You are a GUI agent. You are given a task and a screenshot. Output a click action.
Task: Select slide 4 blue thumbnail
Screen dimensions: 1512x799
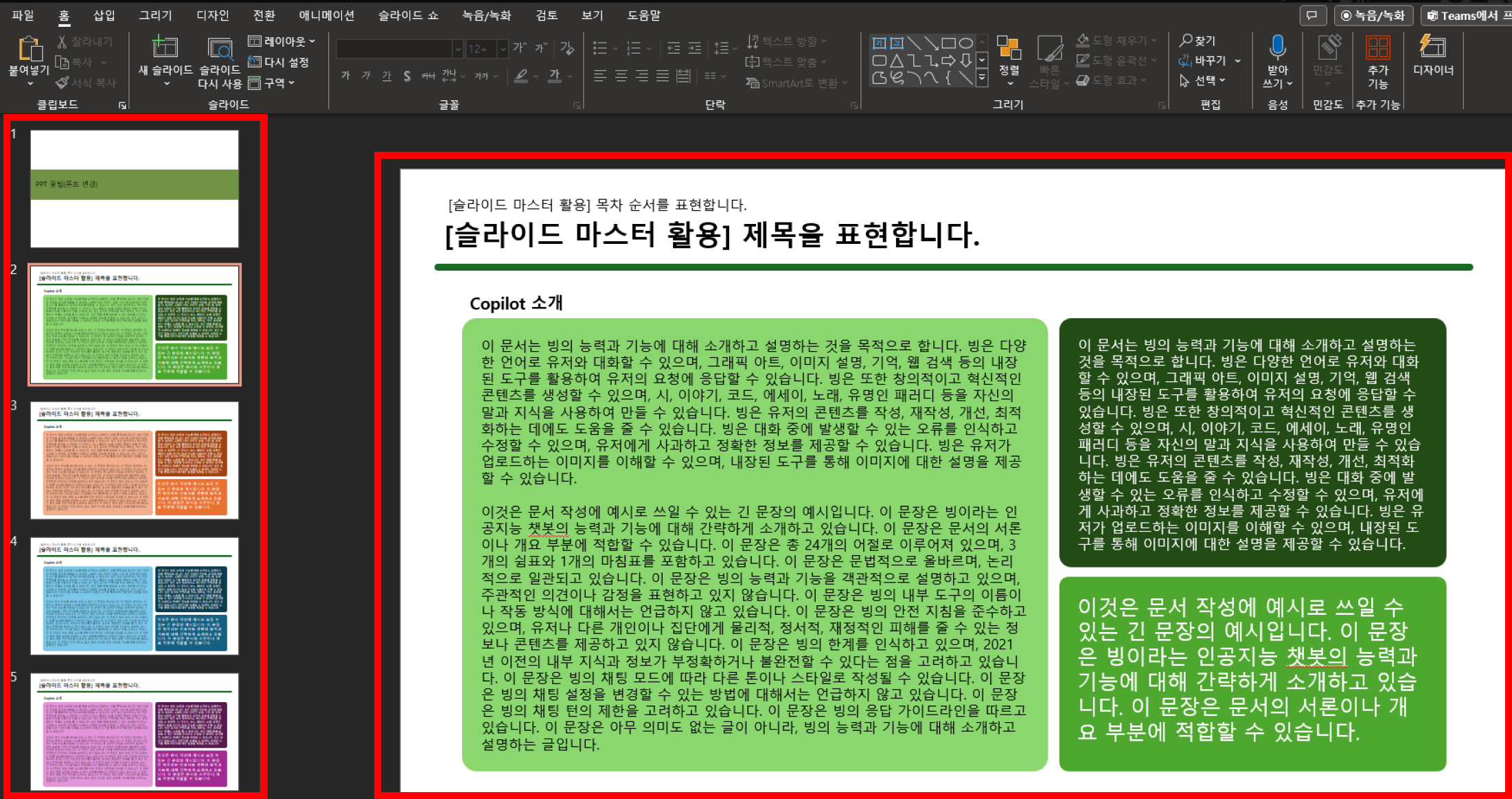[135, 596]
